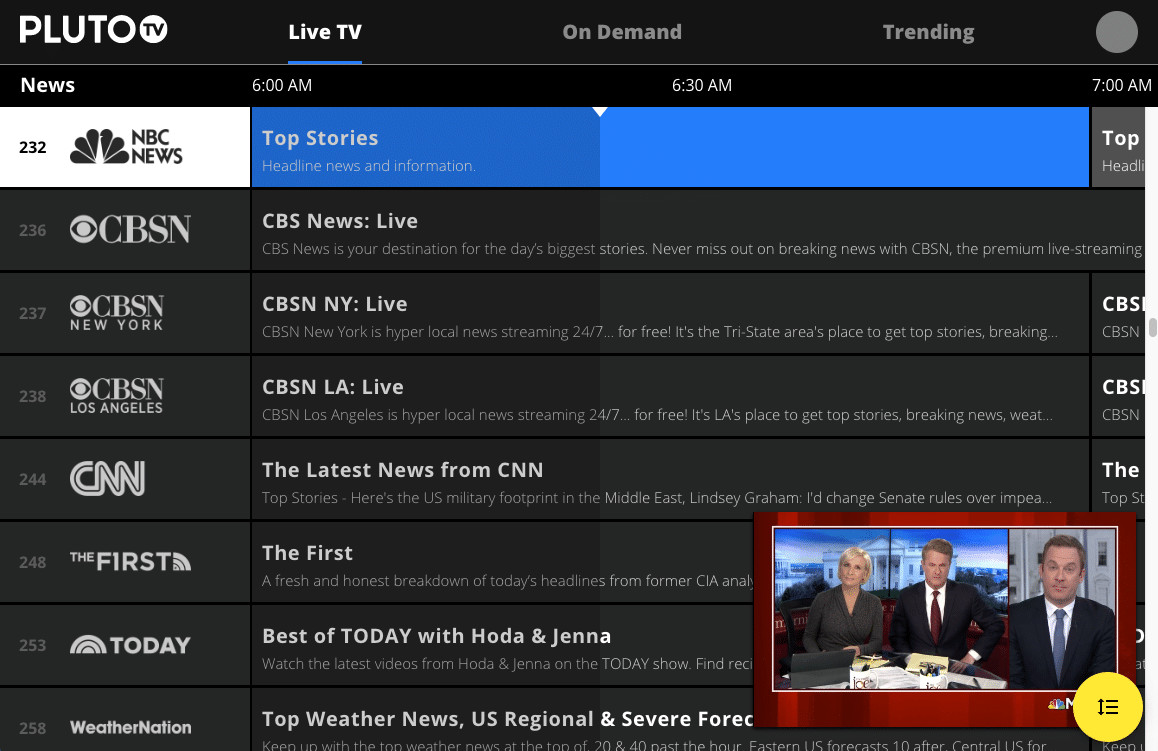Select the CBSN channel logo
1158x751 pixels.
pyautogui.click(x=131, y=230)
